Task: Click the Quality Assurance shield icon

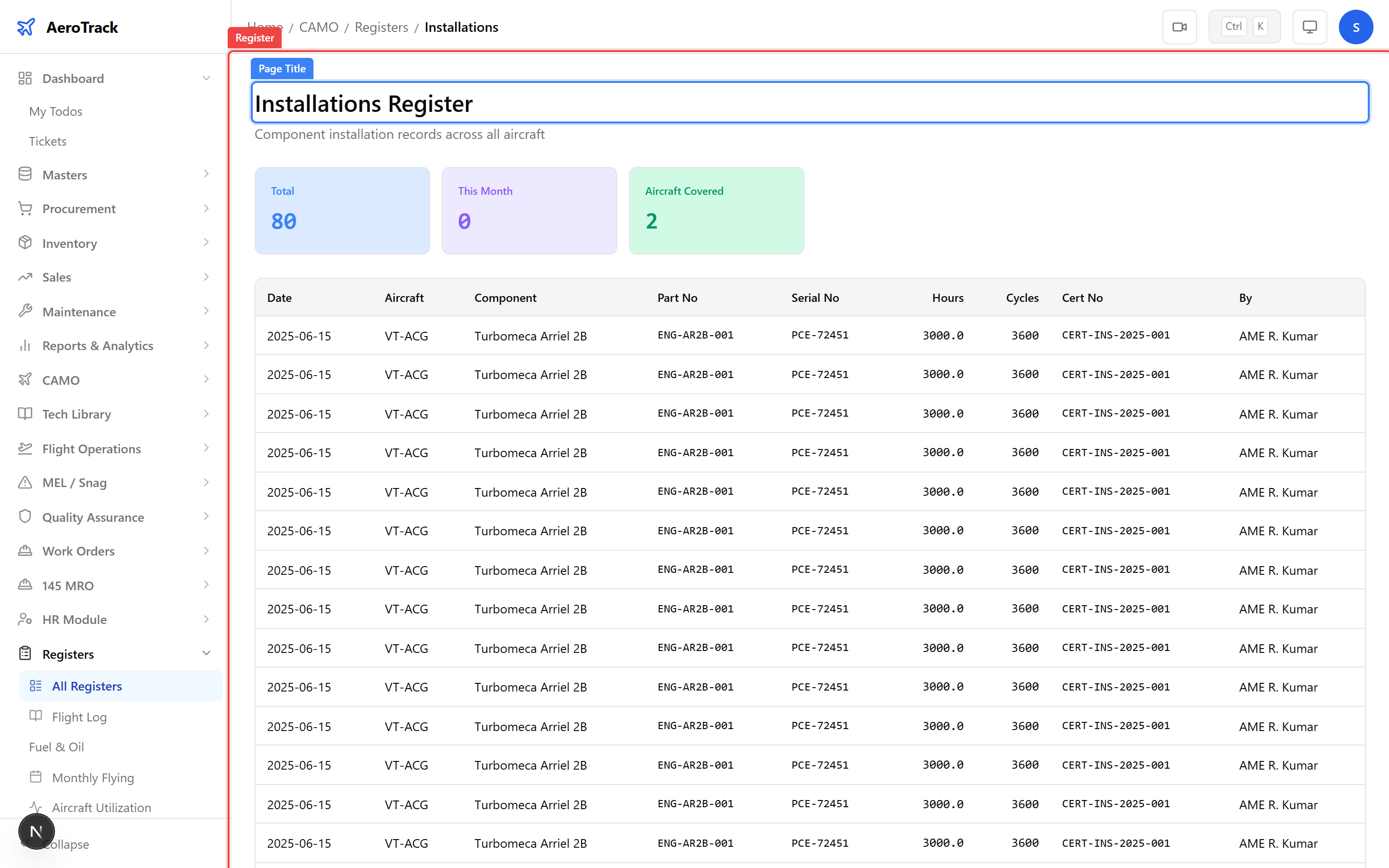Action: click(x=25, y=516)
